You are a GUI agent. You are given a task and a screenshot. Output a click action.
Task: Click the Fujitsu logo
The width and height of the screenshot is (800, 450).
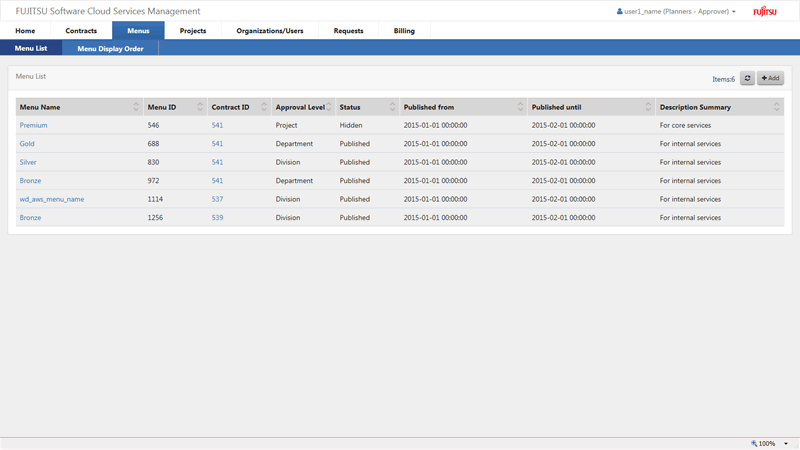(x=765, y=11)
